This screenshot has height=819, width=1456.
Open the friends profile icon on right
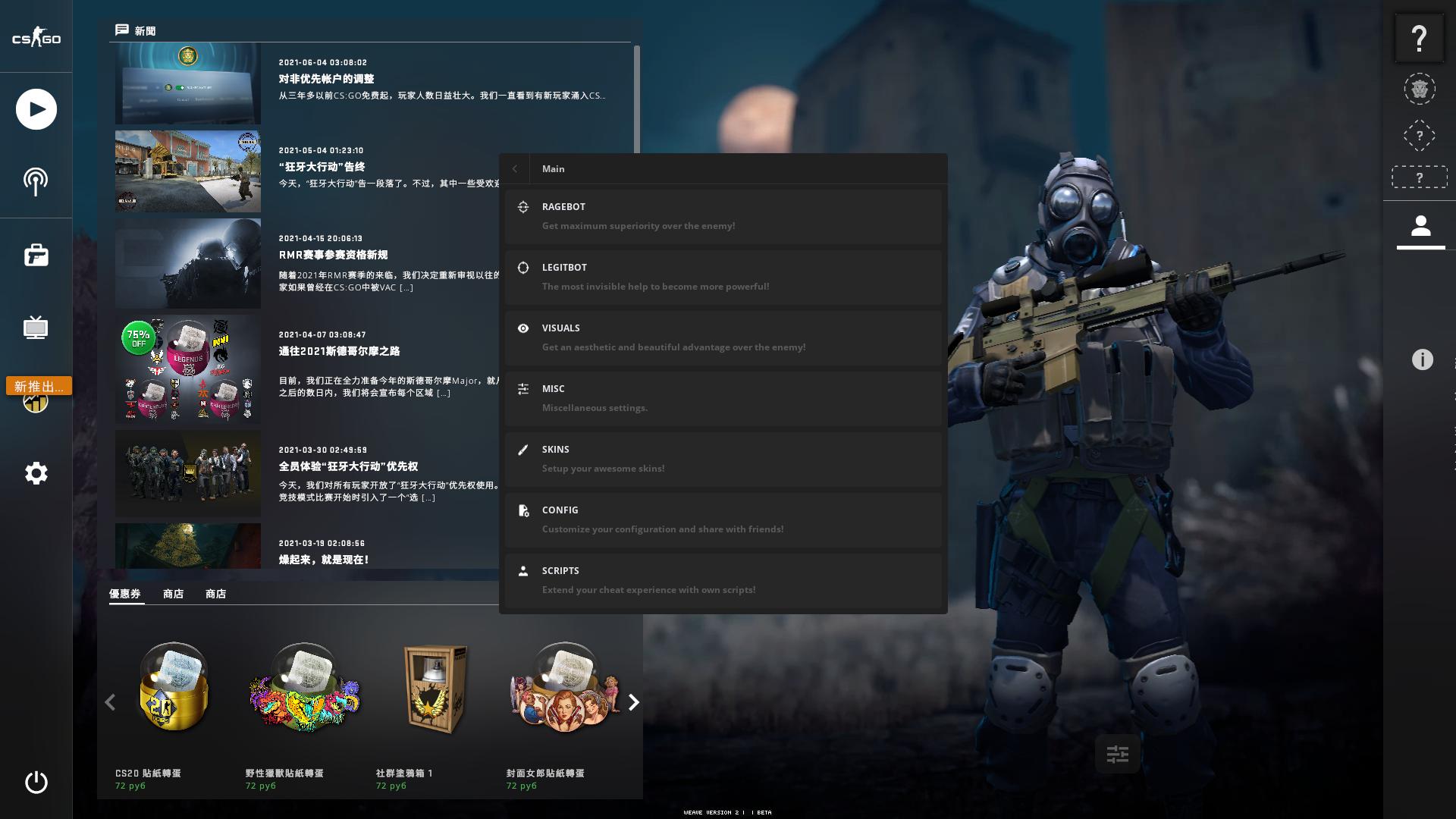tap(1420, 226)
